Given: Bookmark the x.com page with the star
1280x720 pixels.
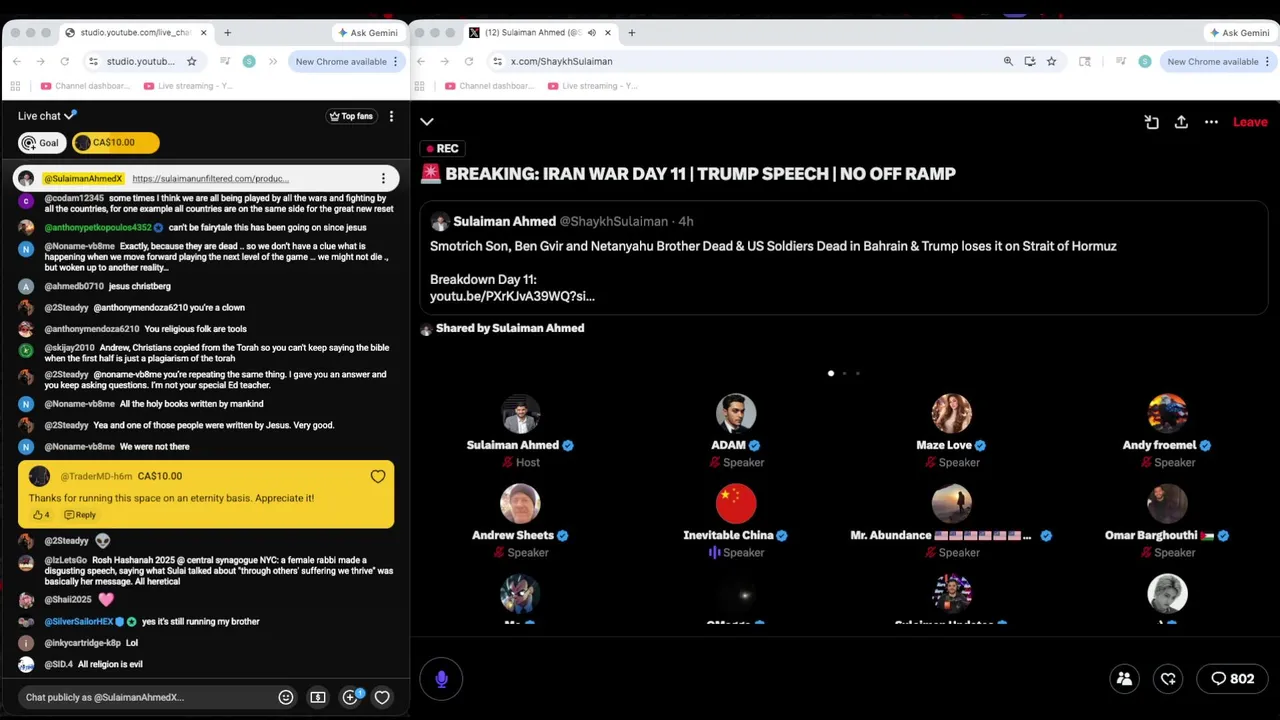Looking at the screenshot, I should pyautogui.click(x=1051, y=61).
